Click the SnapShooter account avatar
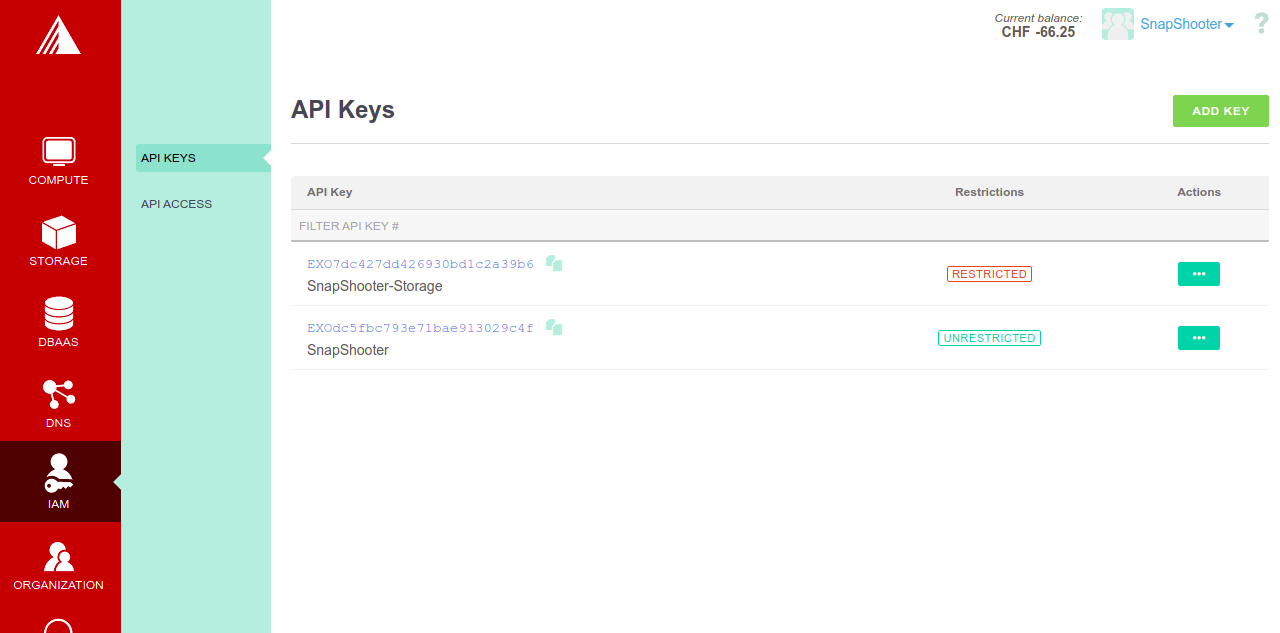The height and width of the screenshot is (633, 1280). [1117, 24]
